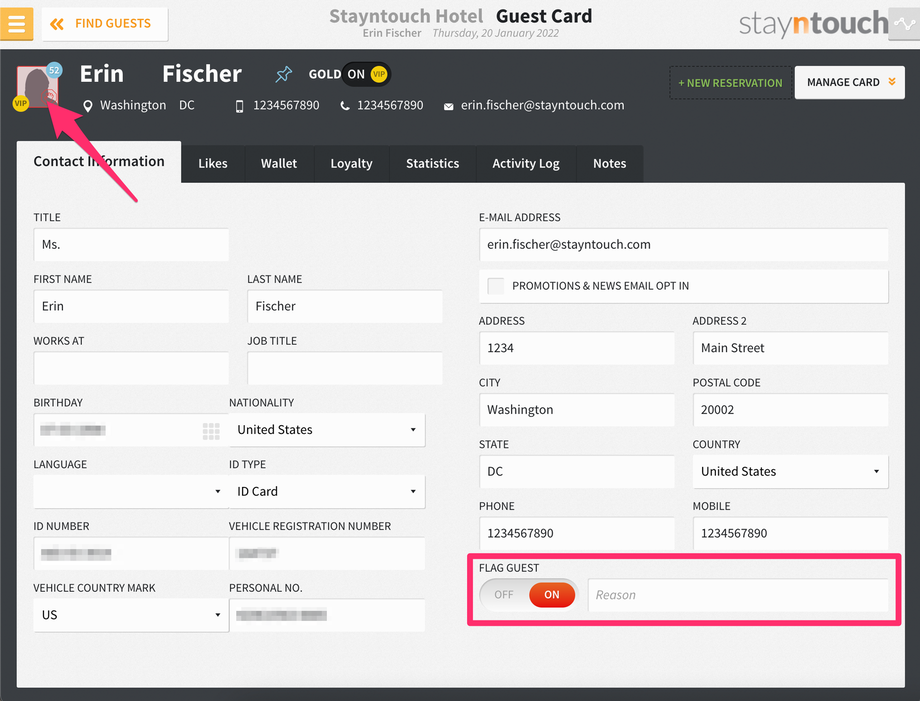Viewport: 920px width, 701px height.
Task: Click the State field
Action: [x=577, y=472]
